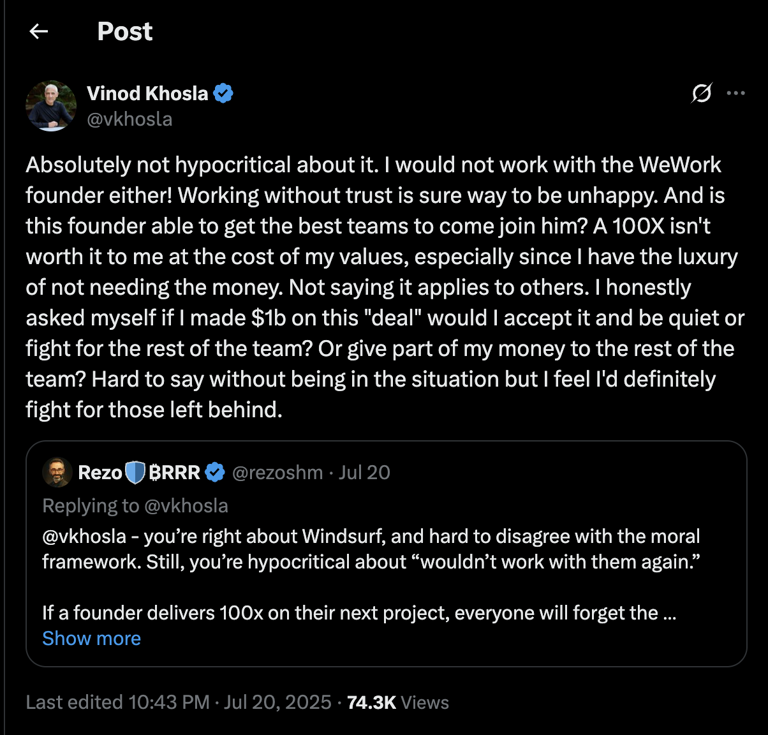
Task: Click the main post text body
Action: 380,285
